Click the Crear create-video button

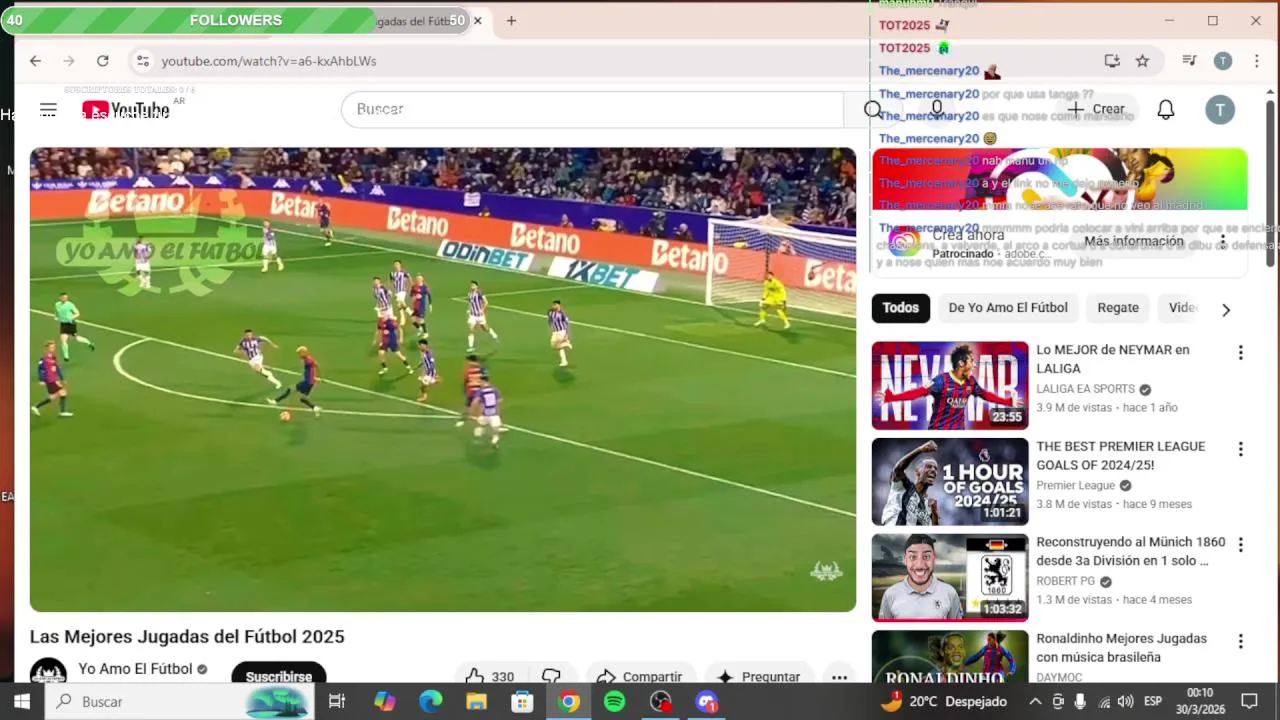click(x=1097, y=109)
